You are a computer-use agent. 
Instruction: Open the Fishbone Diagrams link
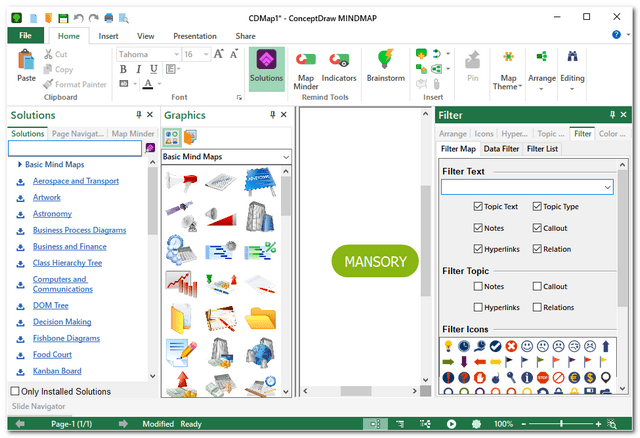[x=67, y=338]
